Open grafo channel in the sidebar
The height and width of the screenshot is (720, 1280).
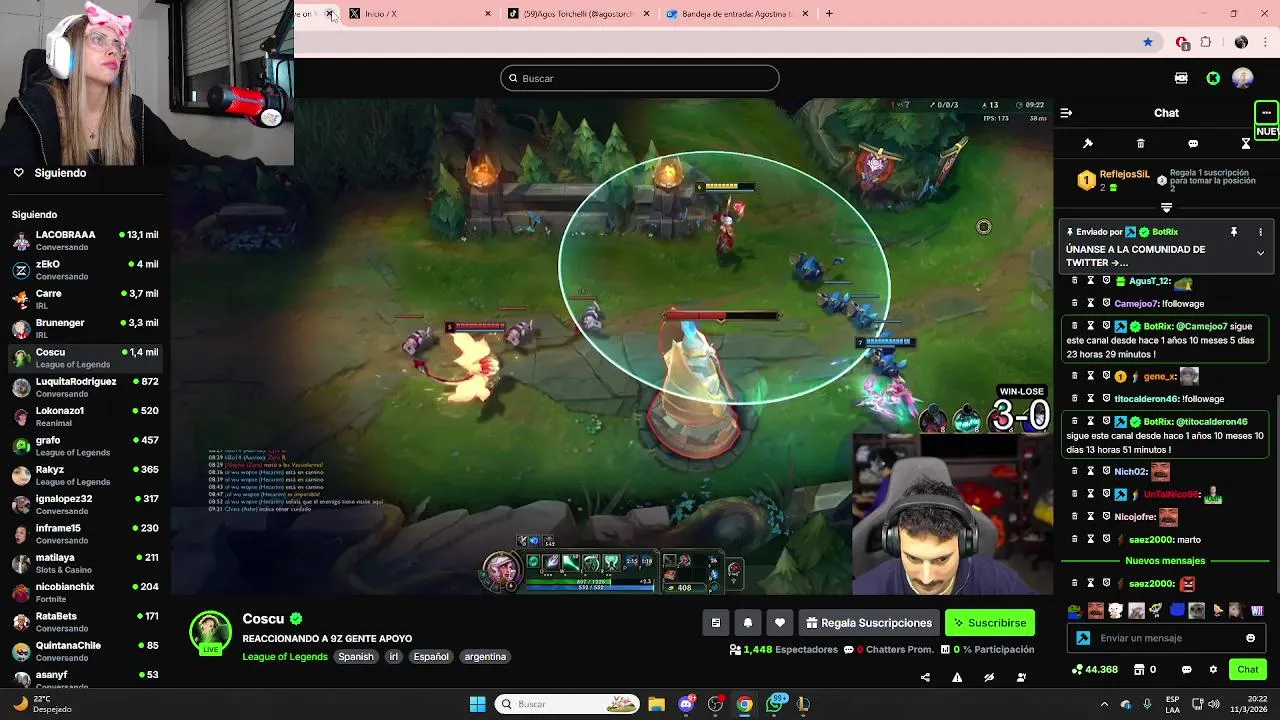pos(85,446)
